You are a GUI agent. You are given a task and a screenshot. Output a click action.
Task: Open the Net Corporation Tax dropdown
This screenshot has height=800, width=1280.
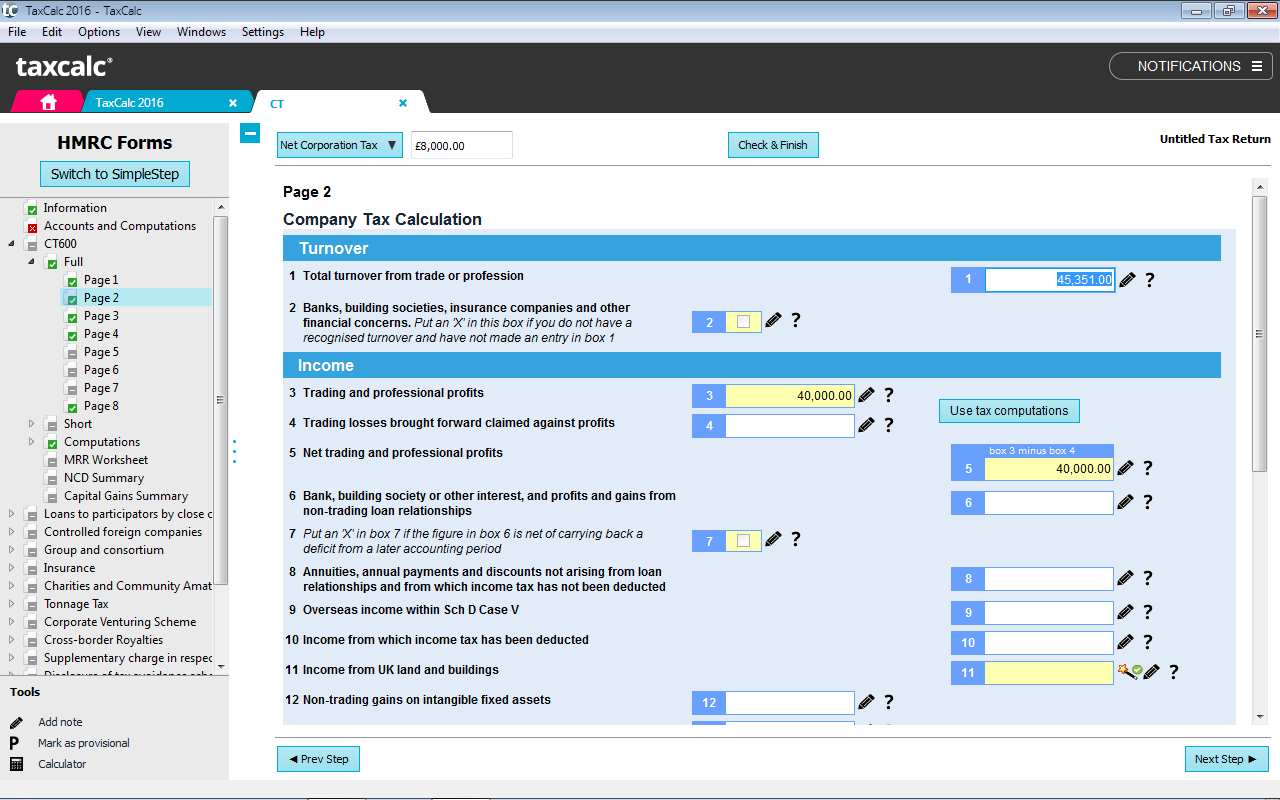point(339,145)
